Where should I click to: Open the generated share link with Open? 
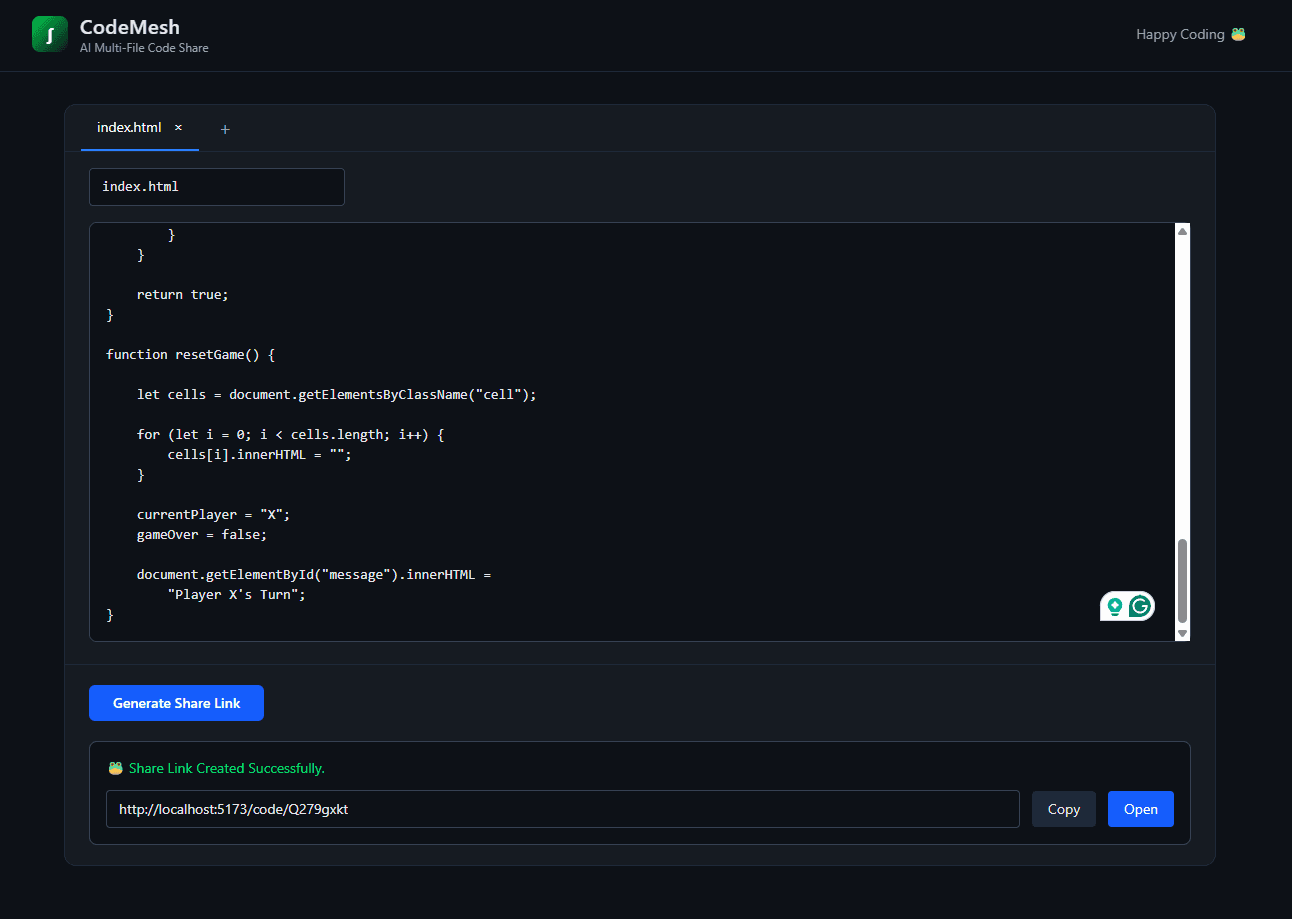tap(1140, 808)
